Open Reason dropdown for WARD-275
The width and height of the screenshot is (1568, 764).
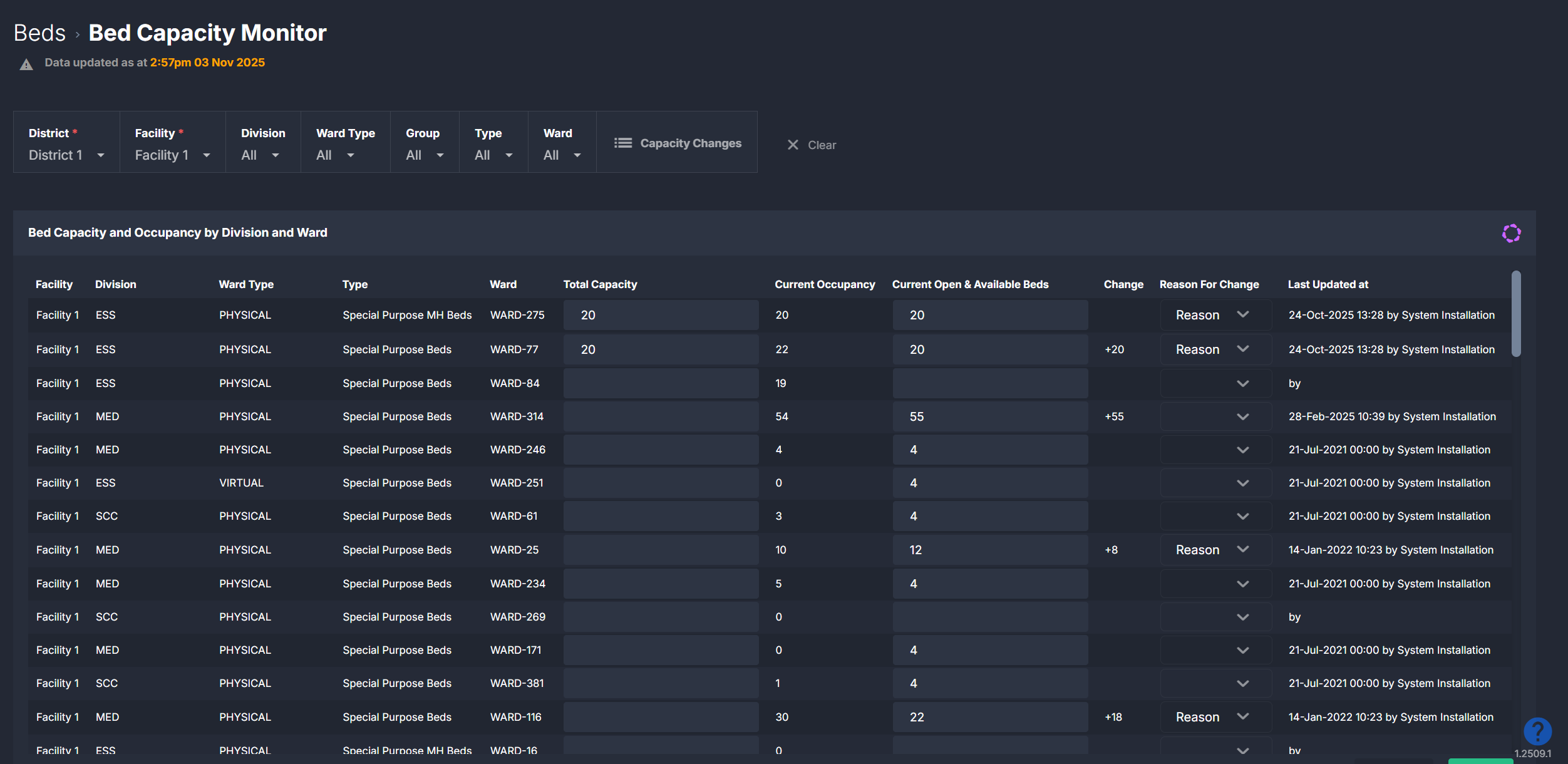point(1215,315)
